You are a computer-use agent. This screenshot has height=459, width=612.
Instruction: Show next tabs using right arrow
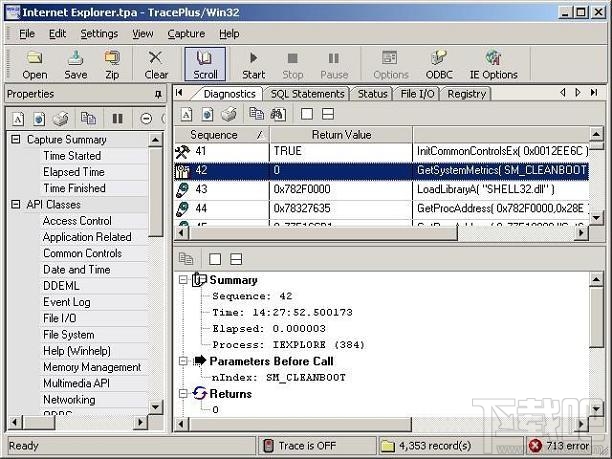pyautogui.click(x=578, y=93)
